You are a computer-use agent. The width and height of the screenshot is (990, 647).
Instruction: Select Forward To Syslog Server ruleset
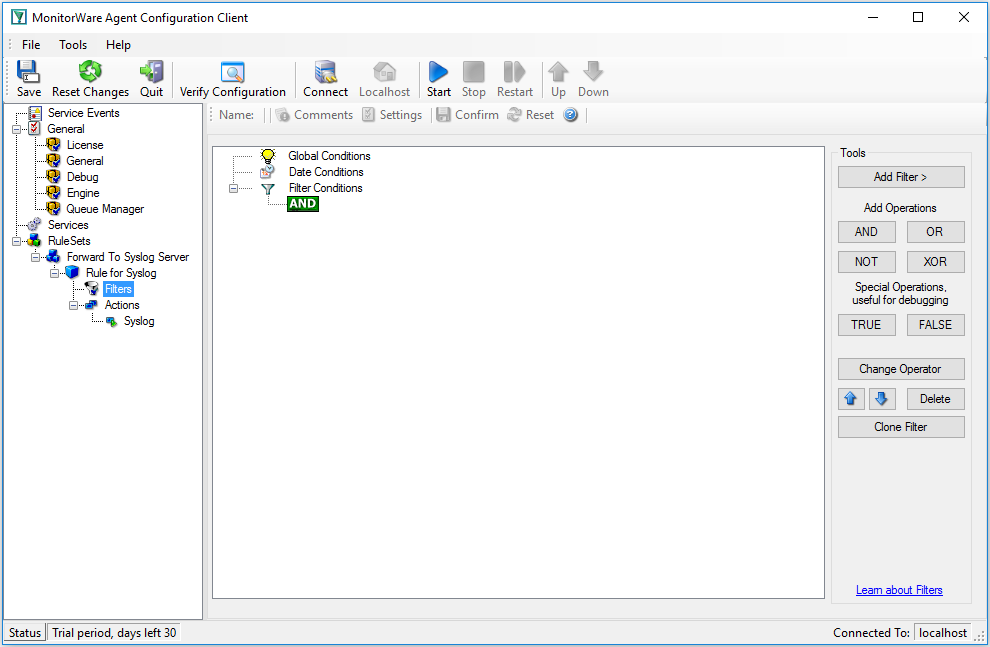coord(128,257)
